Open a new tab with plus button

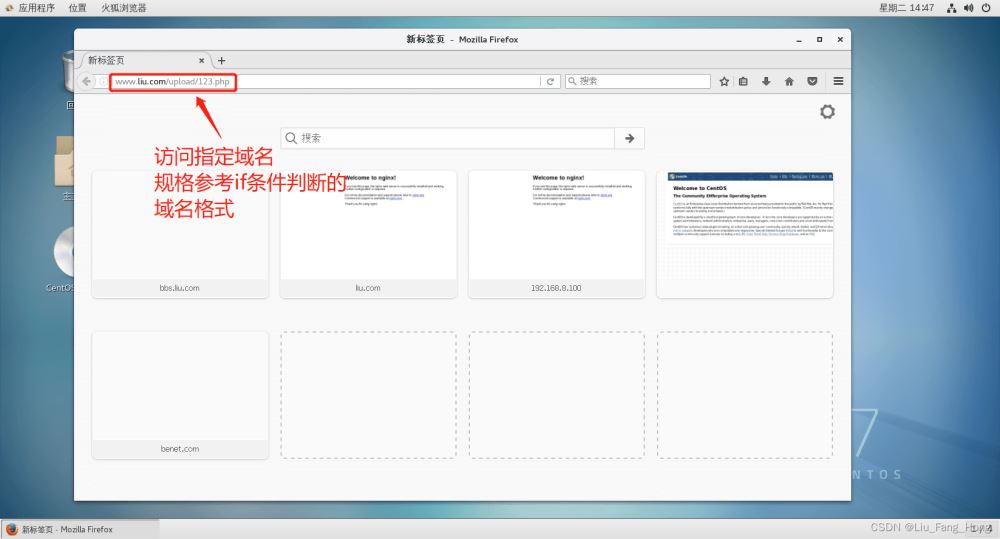(x=221, y=61)
